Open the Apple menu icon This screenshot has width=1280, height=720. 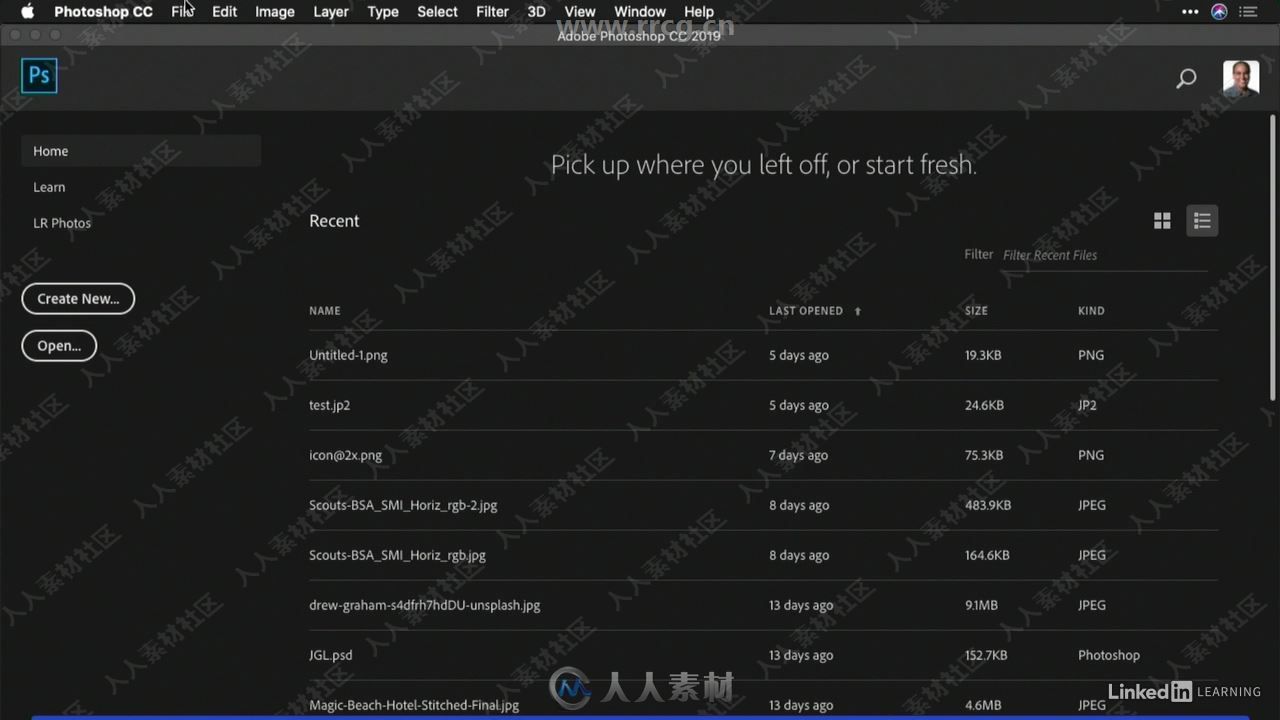point(28,12)
